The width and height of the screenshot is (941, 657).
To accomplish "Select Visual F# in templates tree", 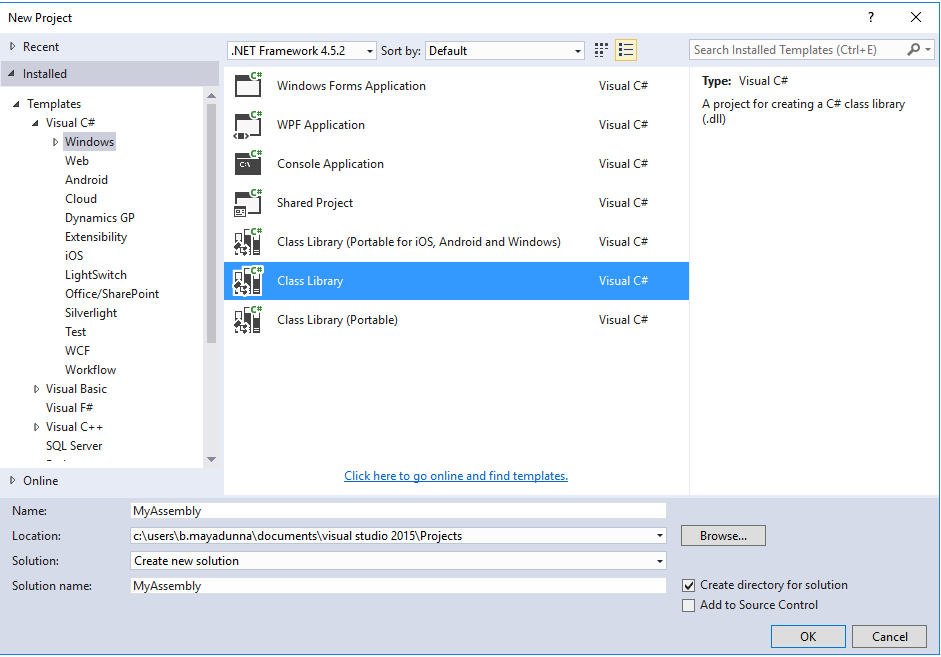I will tap(70, 408).
